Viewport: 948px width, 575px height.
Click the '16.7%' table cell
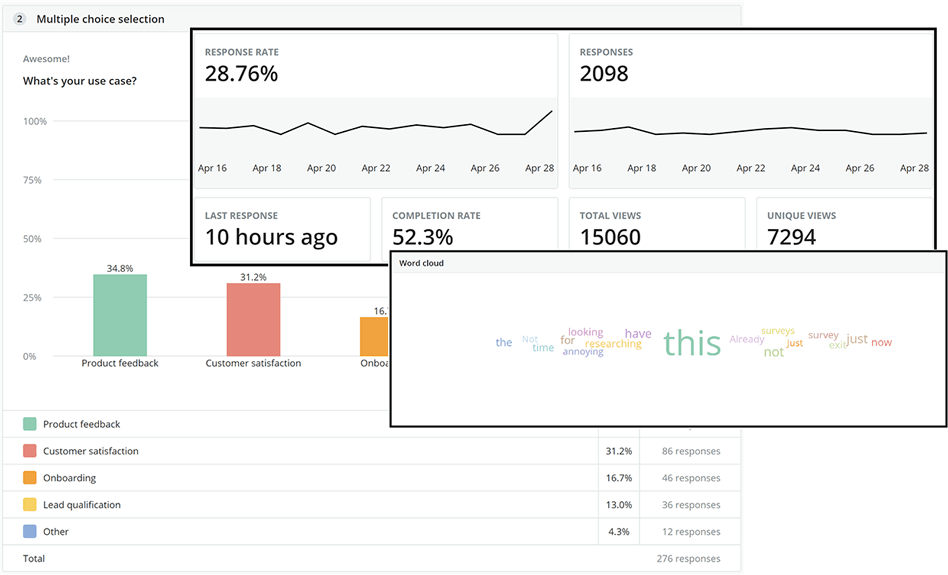[x=619, y=478]
